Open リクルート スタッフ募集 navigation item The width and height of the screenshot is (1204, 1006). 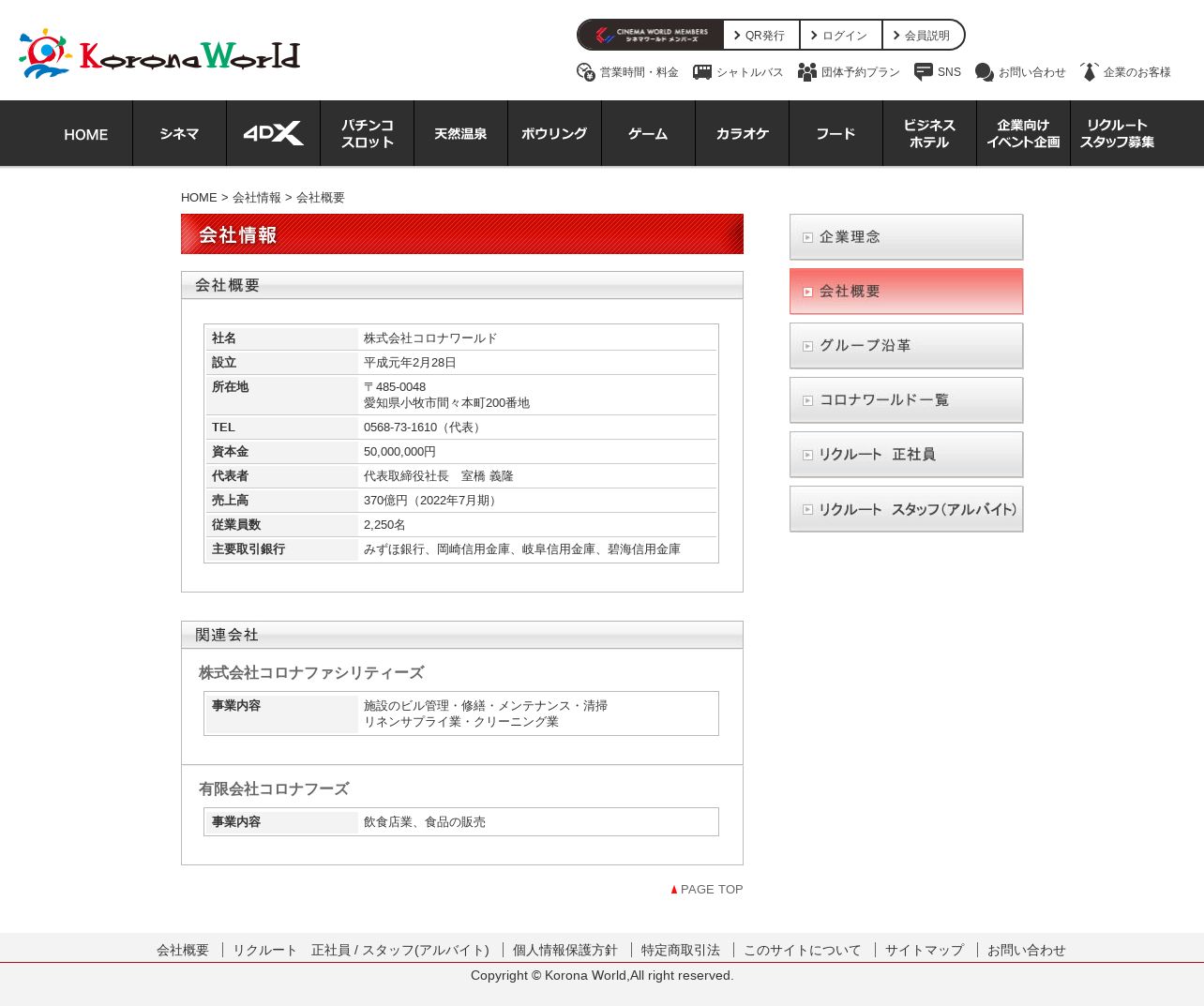tap(1118, 133)
